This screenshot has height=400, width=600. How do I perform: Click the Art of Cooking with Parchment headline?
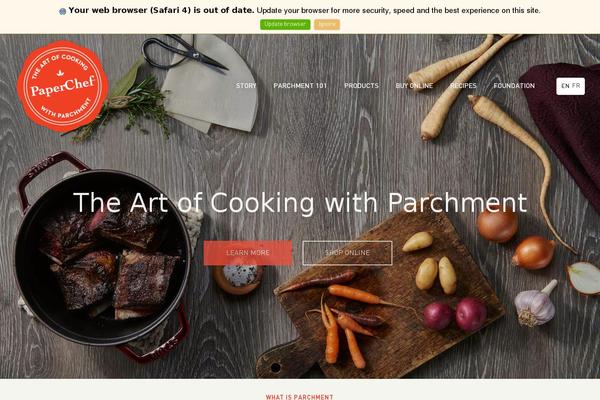(x=300, y=202)
